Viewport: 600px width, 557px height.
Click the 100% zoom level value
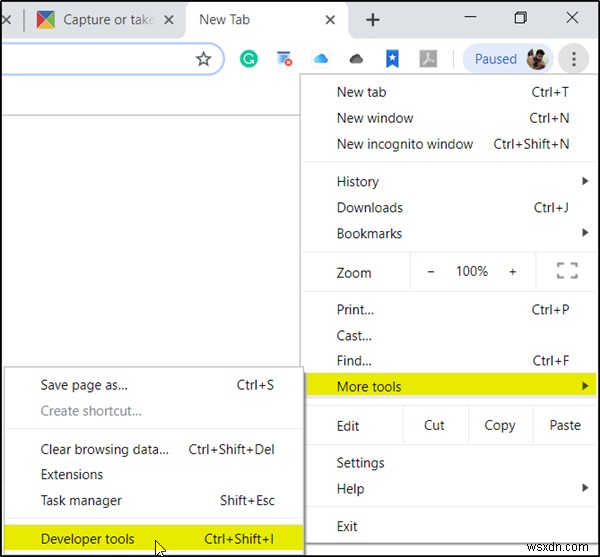(472, 272)
